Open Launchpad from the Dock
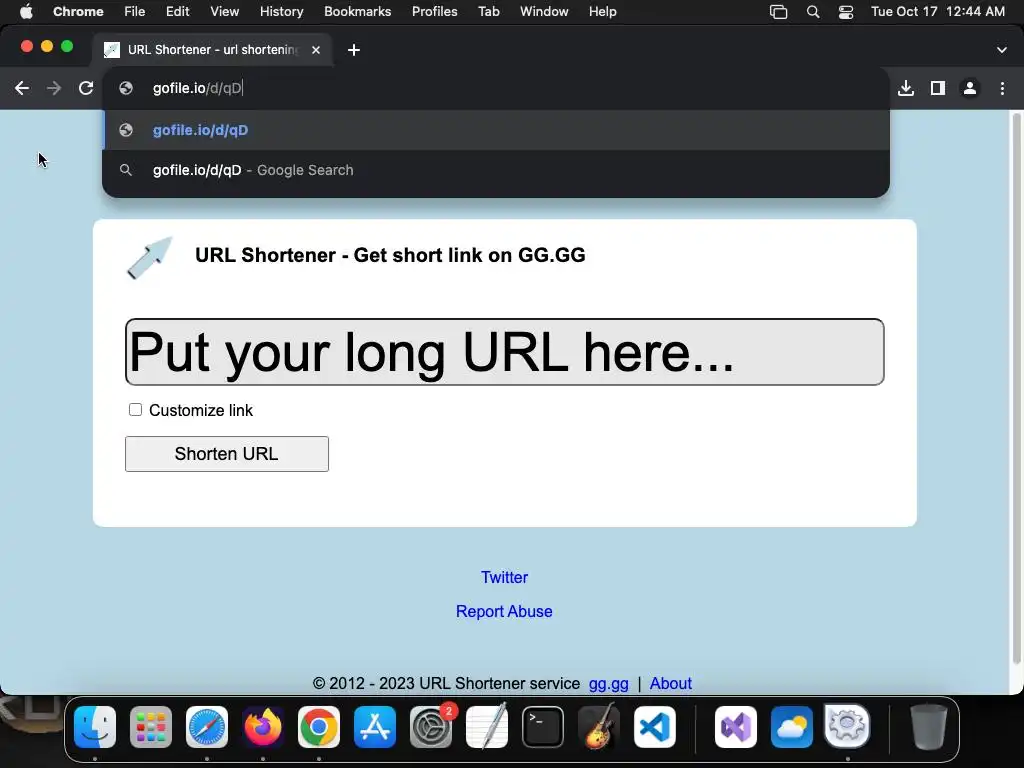Viewport: 1024px width, 768px height. pos(151,727)
